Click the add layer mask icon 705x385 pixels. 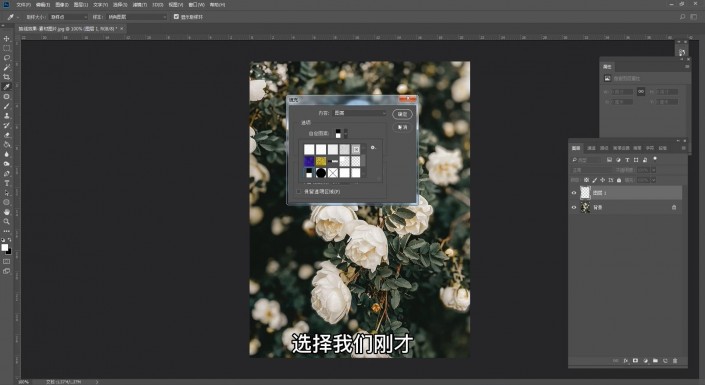[635, 361]
